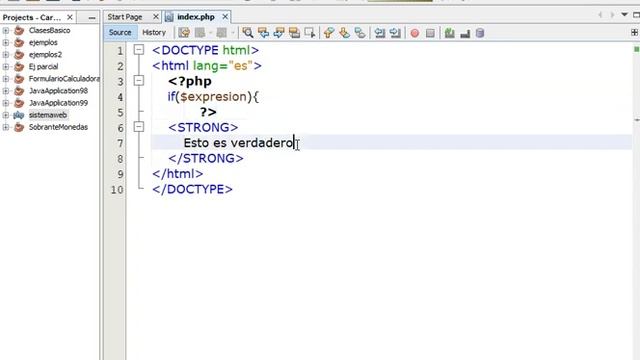Collapse the code fold at line 1
The image size is (640, 360).
139,50
